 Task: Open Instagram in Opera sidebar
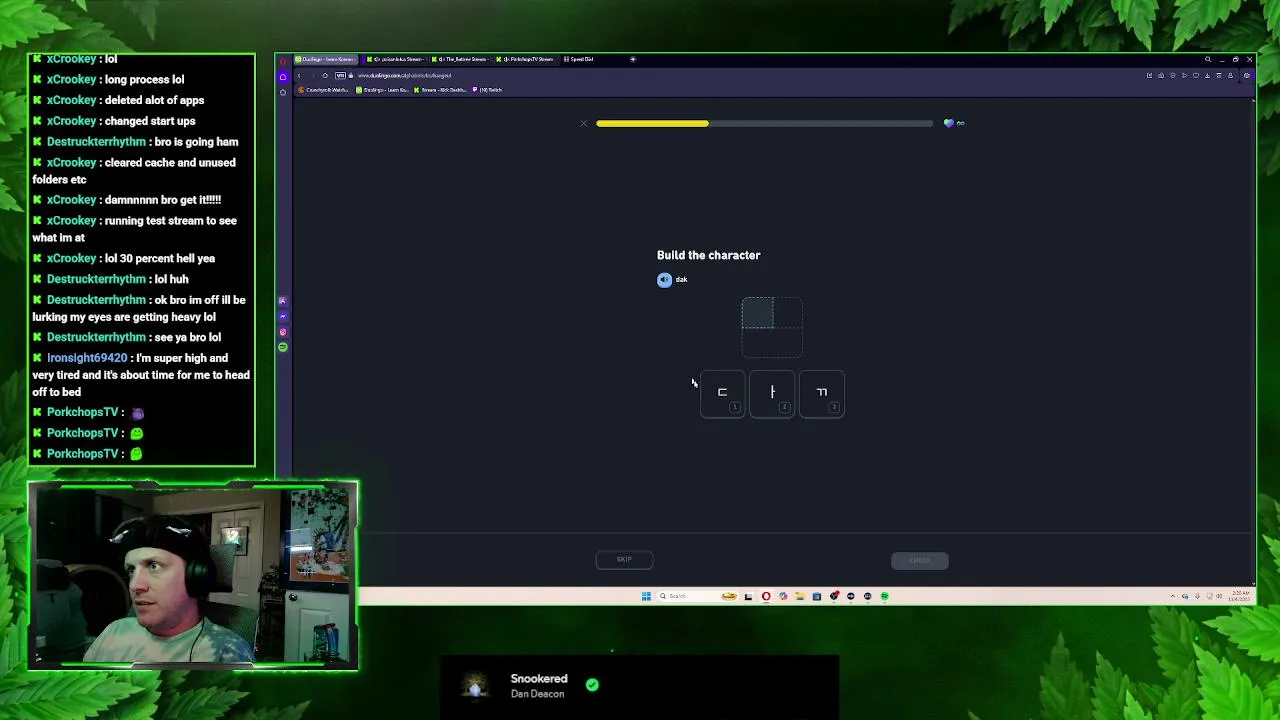(x=283, y=332)
